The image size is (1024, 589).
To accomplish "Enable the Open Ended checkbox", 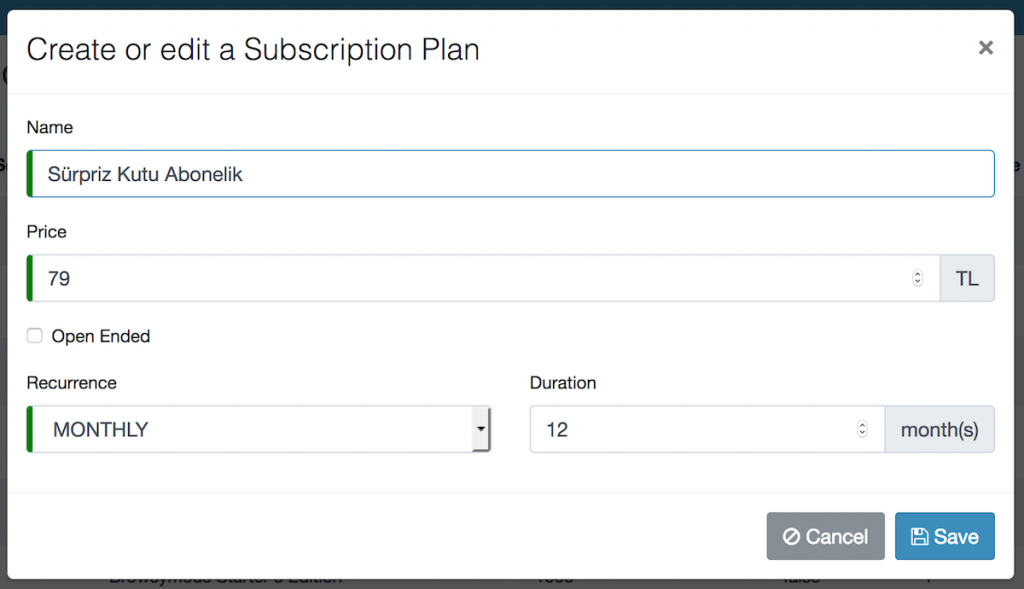I will click(x=35, y=336).
